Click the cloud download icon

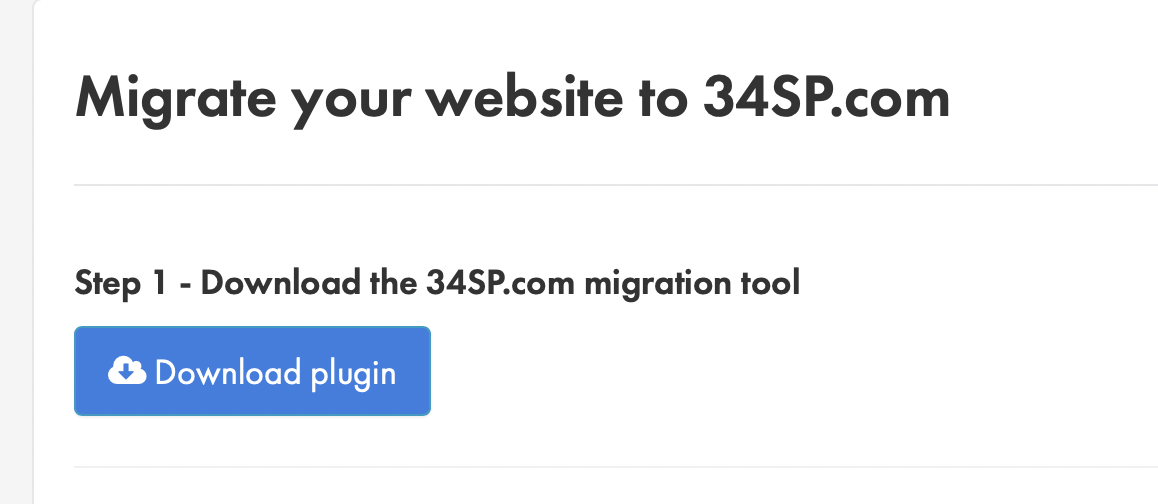point(127,370)
